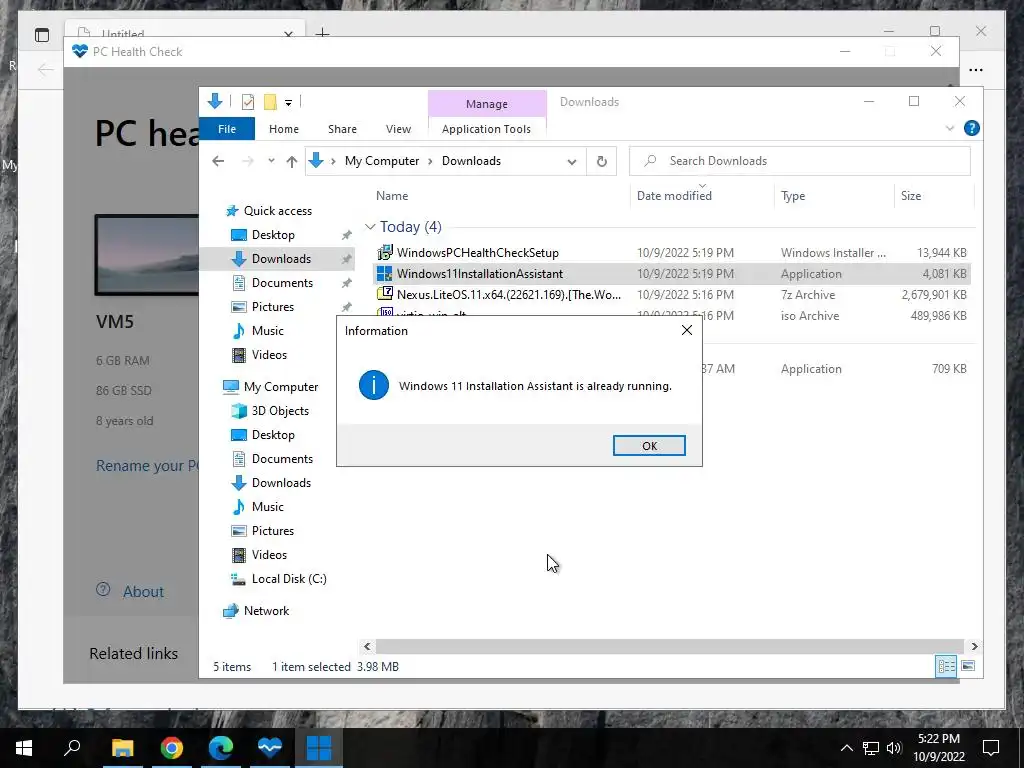Sort by the Name column header
The width and height of the screenshot is (1024, 768).
392,196
